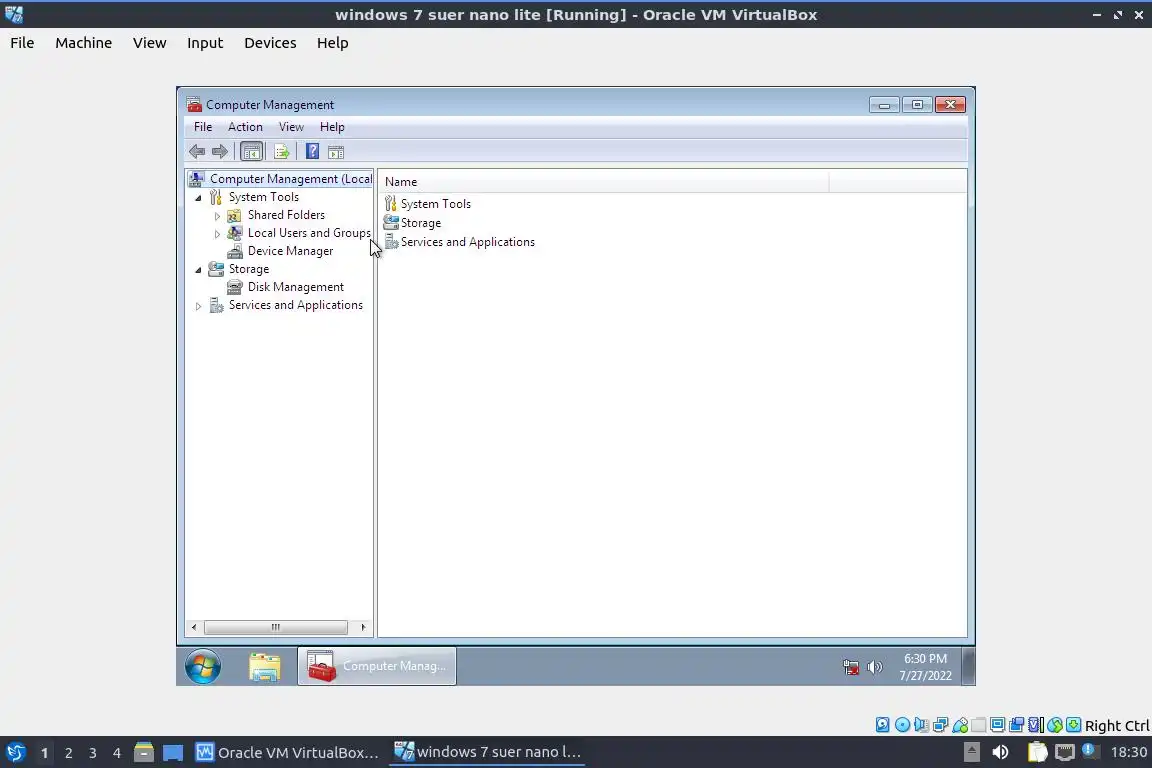Expand the Shared Folders node arrow
The width and height of the screenshot is (1152, 768).
coord(217,216)
